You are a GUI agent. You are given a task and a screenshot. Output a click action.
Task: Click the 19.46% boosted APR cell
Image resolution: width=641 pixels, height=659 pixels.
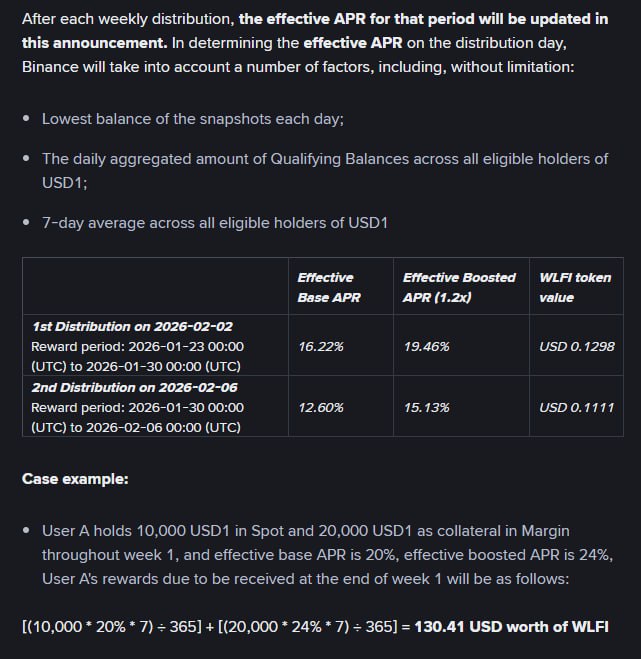[x=426, y=347]
